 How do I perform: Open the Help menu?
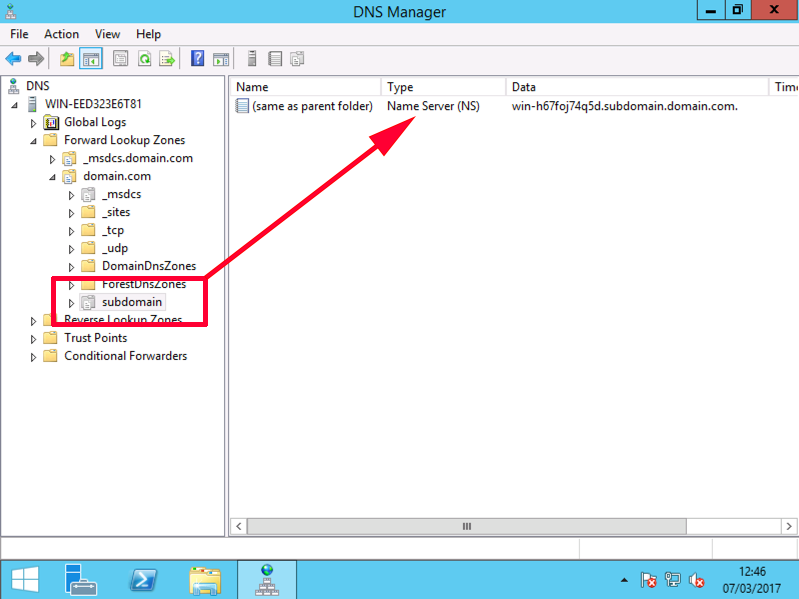148,34
